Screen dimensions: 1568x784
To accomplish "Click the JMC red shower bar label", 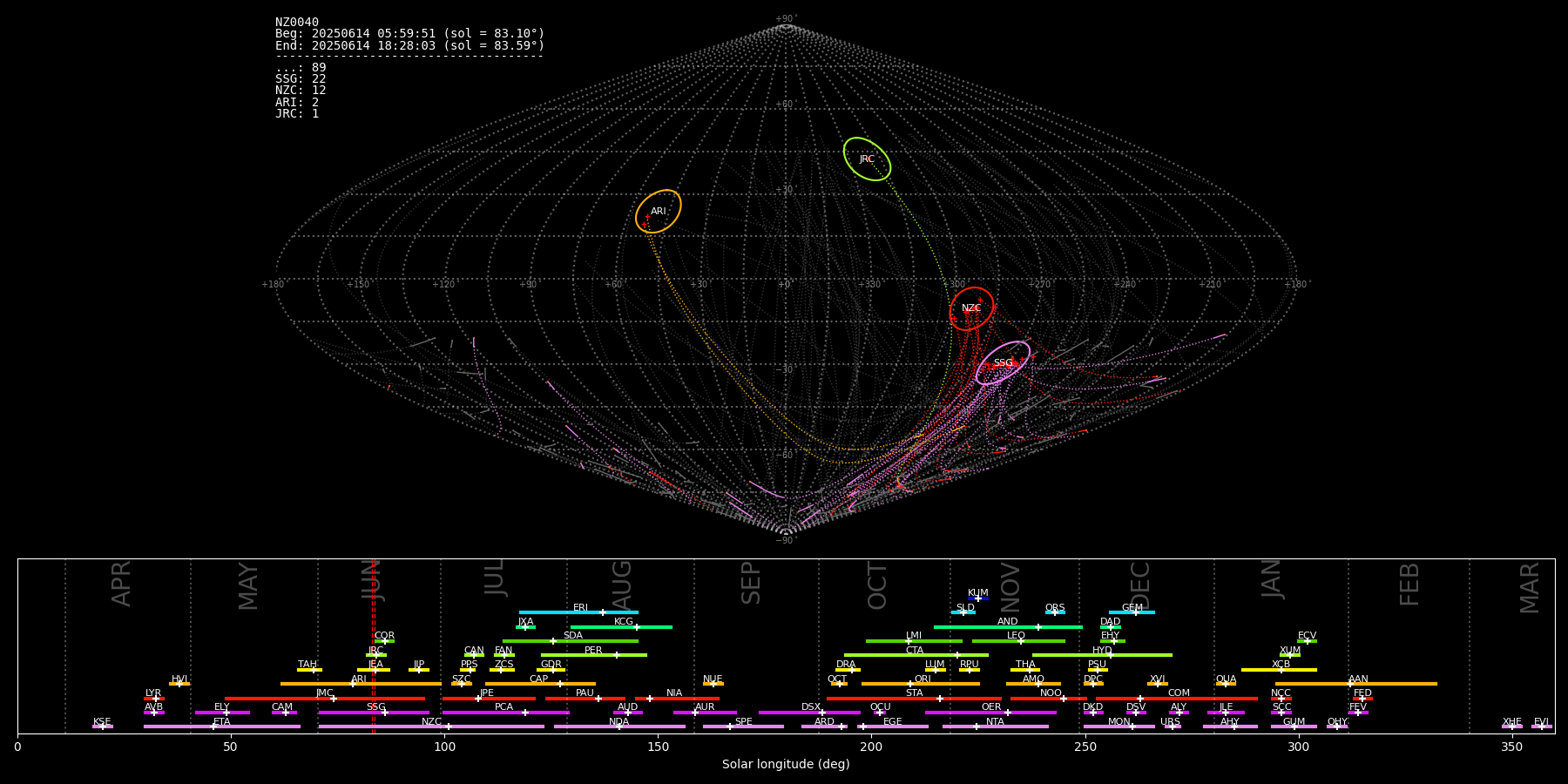I will (x=324, y=693).
